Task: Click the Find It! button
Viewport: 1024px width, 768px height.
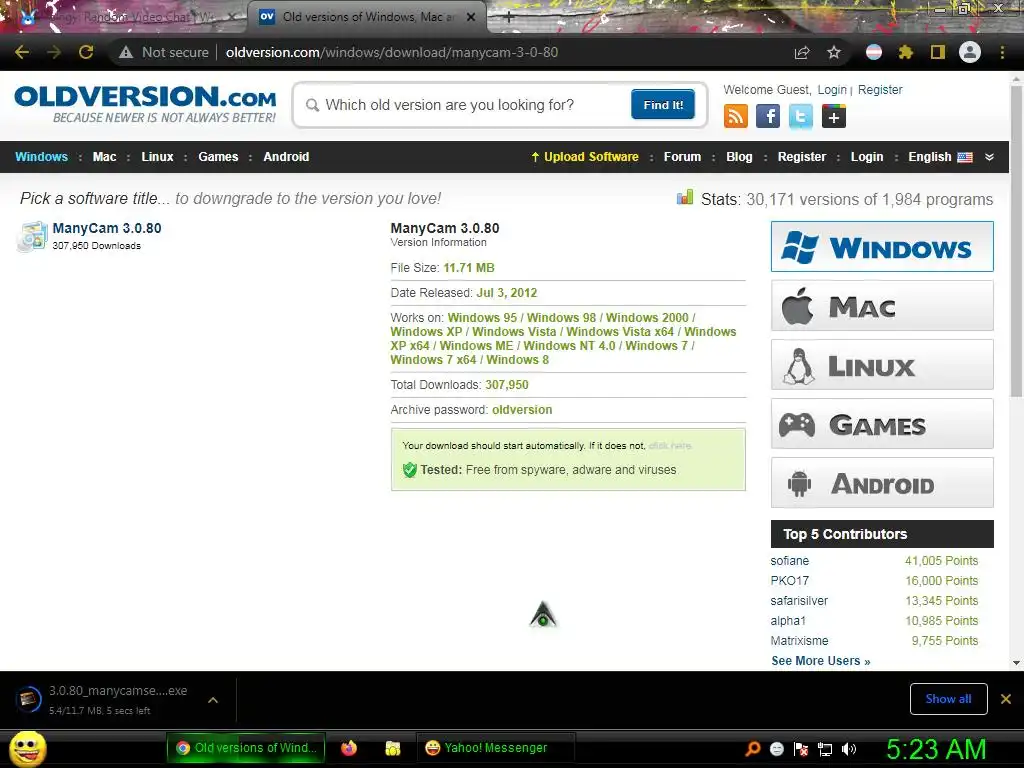Action: pos(663,104)
